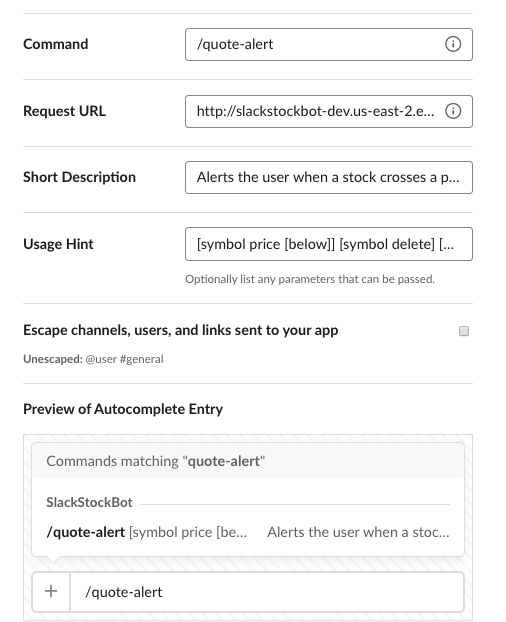Click the /quote-alert Command text field
The height and width of the screenshot is (622, 506).
tap(328, 44)
